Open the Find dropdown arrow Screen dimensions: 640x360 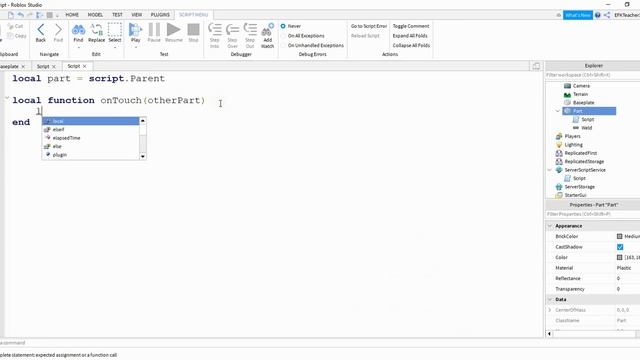tap(78, 47)
